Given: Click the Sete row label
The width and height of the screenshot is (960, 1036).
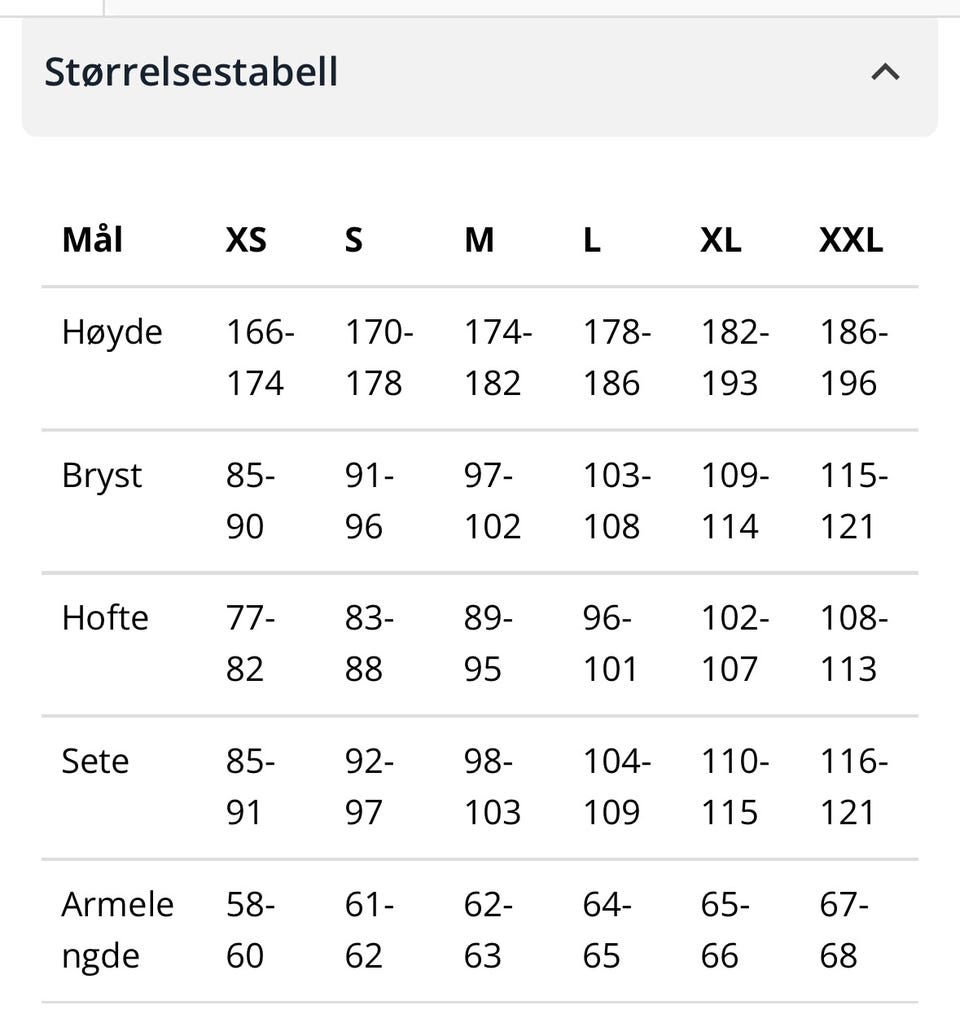Looking at the screenshot, I should click(95, 761).
